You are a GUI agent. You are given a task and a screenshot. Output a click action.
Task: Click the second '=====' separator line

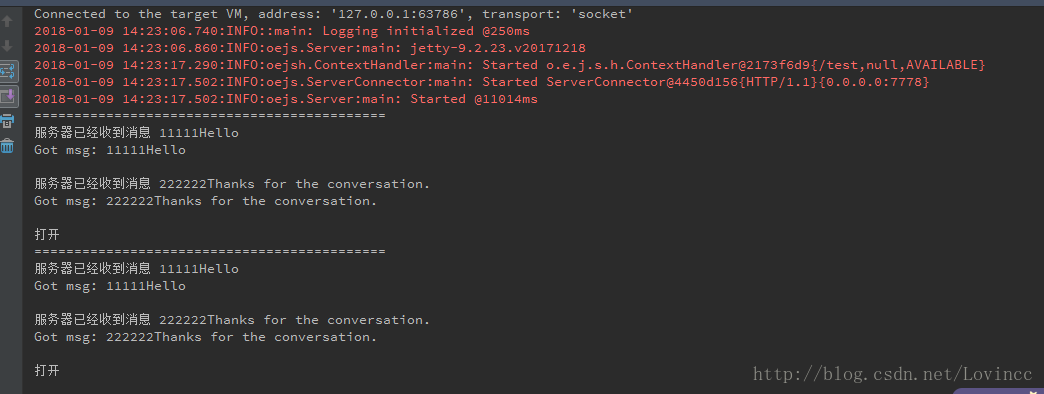pyautogui.click(x=210, y=252)
